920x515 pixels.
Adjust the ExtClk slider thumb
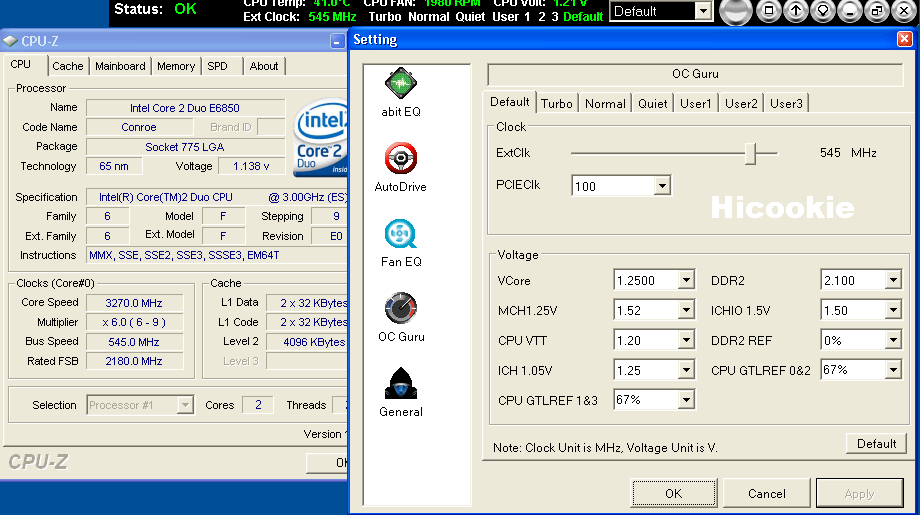tap(750, 153)
